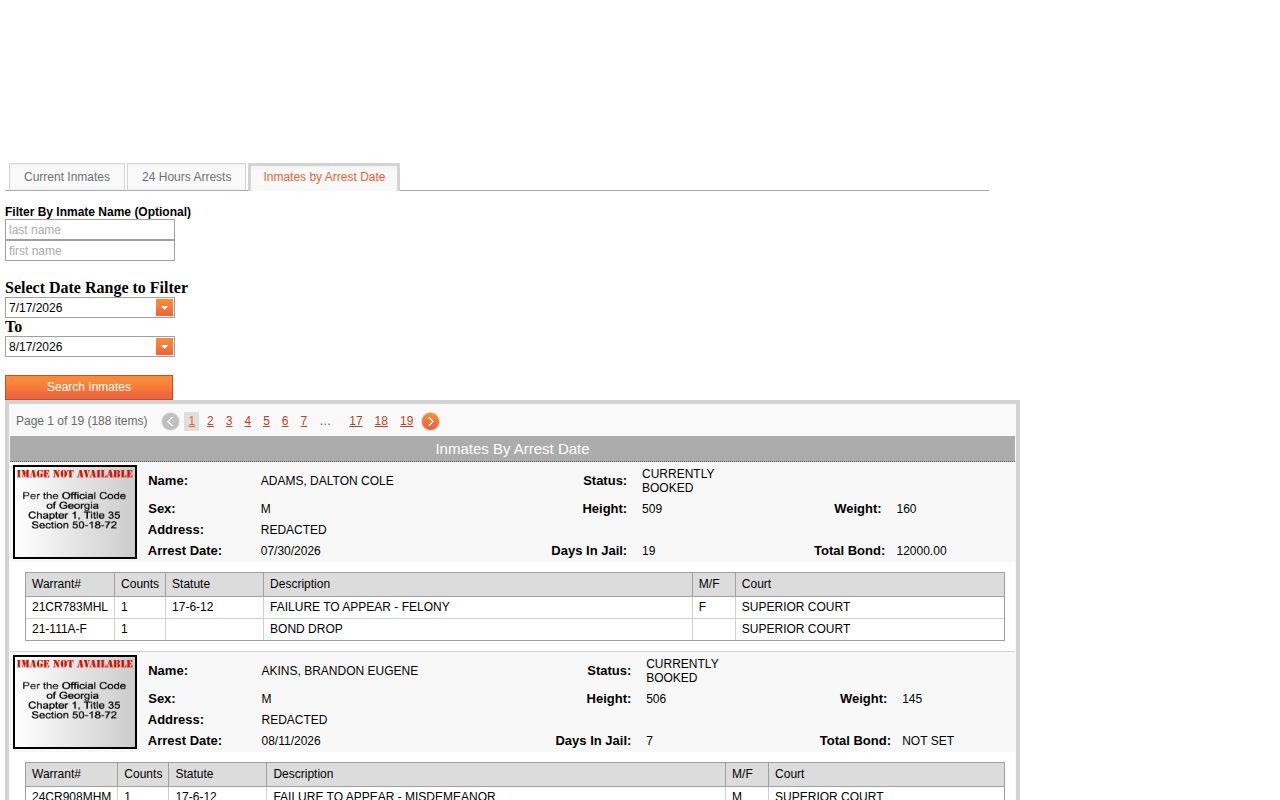The image size is (1280, 800).
Task: Click the current page number 1
Action: tap(191, 421)
